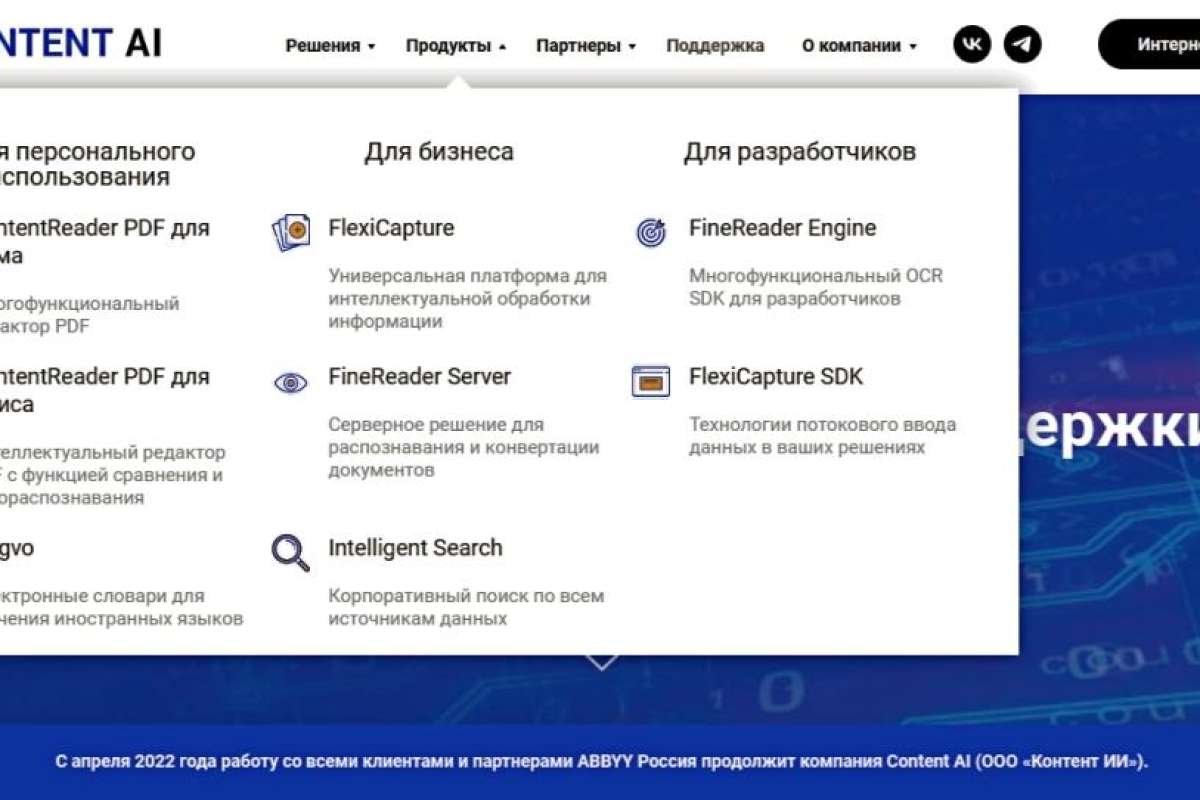Click the Корпоративный поиск description text
The height and width of the screenshot is (800, 1200).
click(x=466, y=607)
